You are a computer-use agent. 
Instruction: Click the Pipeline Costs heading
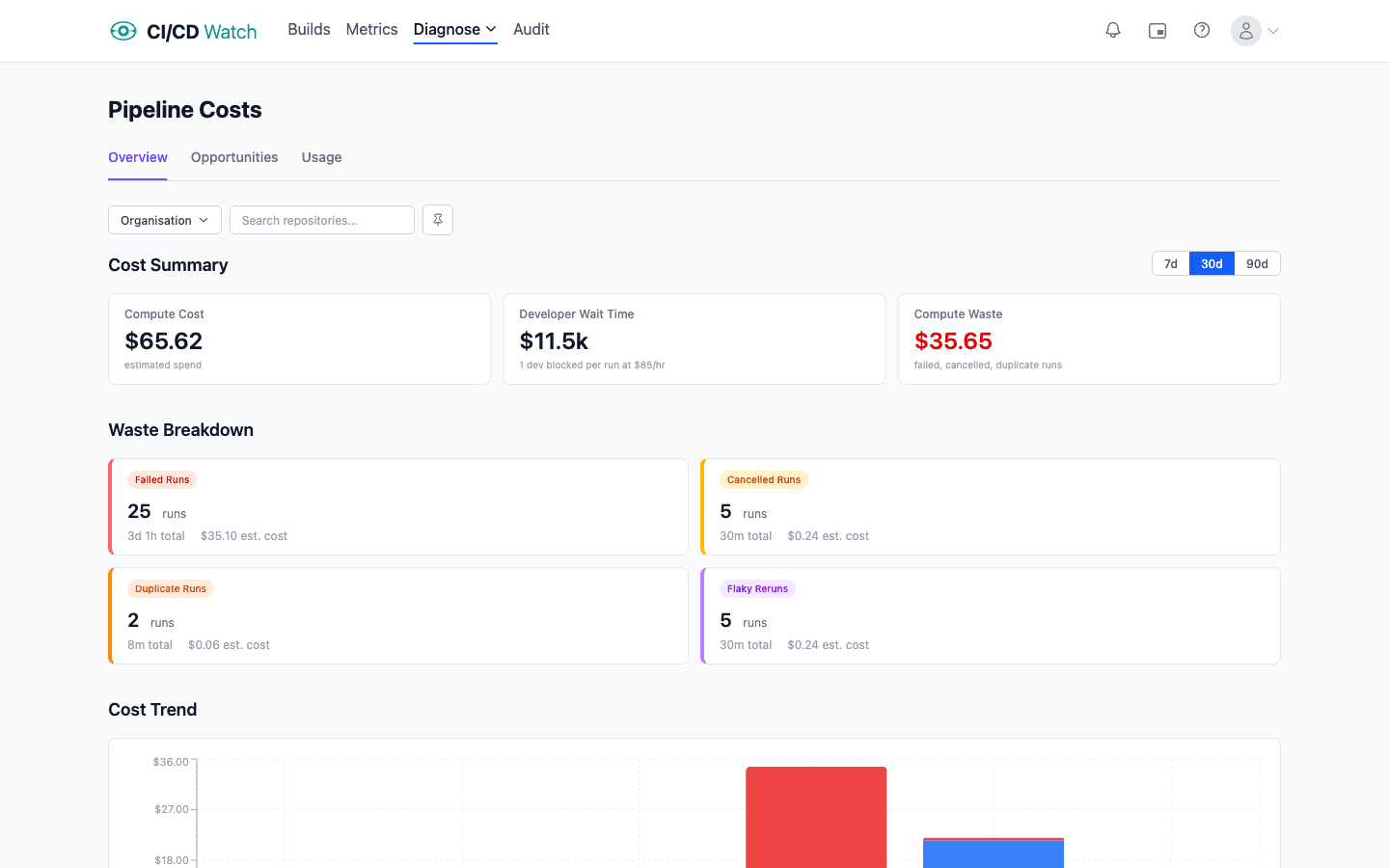pos(185,110)
